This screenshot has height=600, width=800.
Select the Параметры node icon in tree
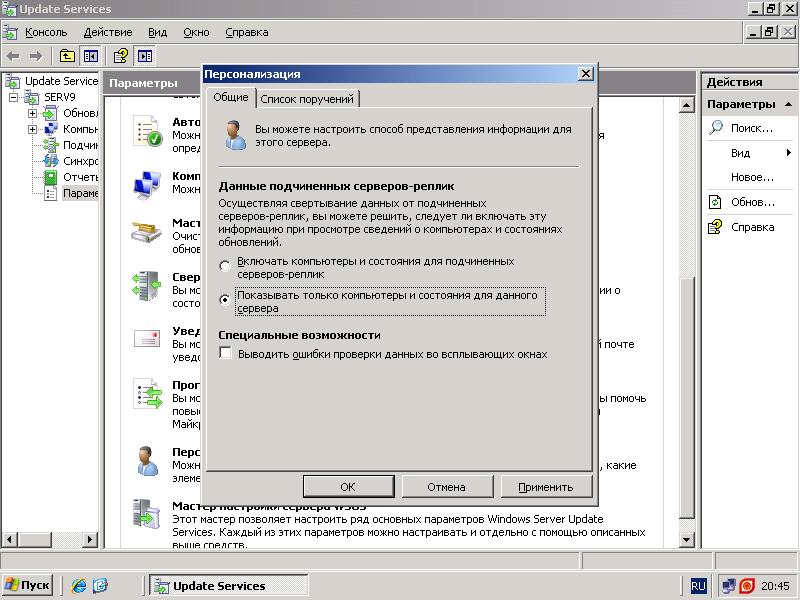51,193
